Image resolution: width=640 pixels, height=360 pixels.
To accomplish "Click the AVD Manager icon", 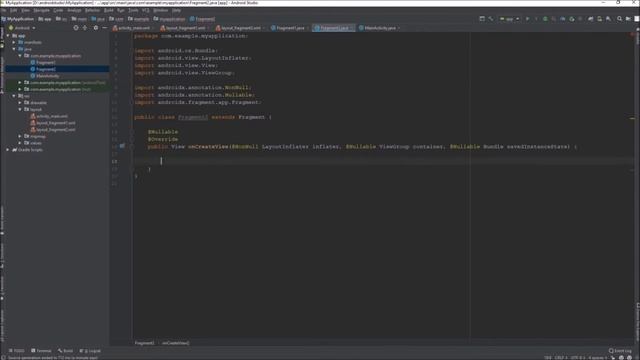I will pyautogui.click(x=599, y=19).
